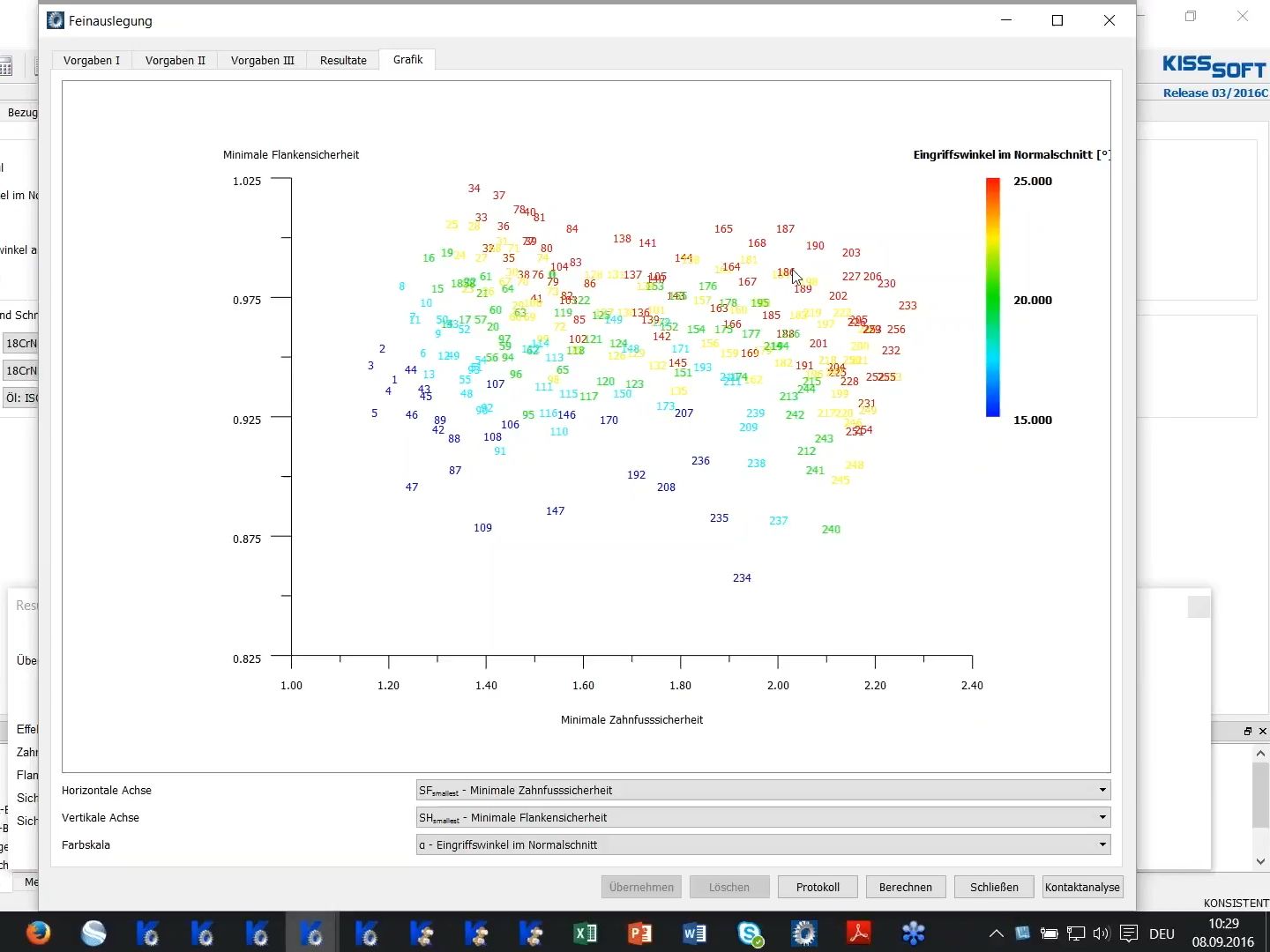Show hidden system tray icons
Image resolution: width=1270 pixels, height=952 pixels.
pos(996,933)
